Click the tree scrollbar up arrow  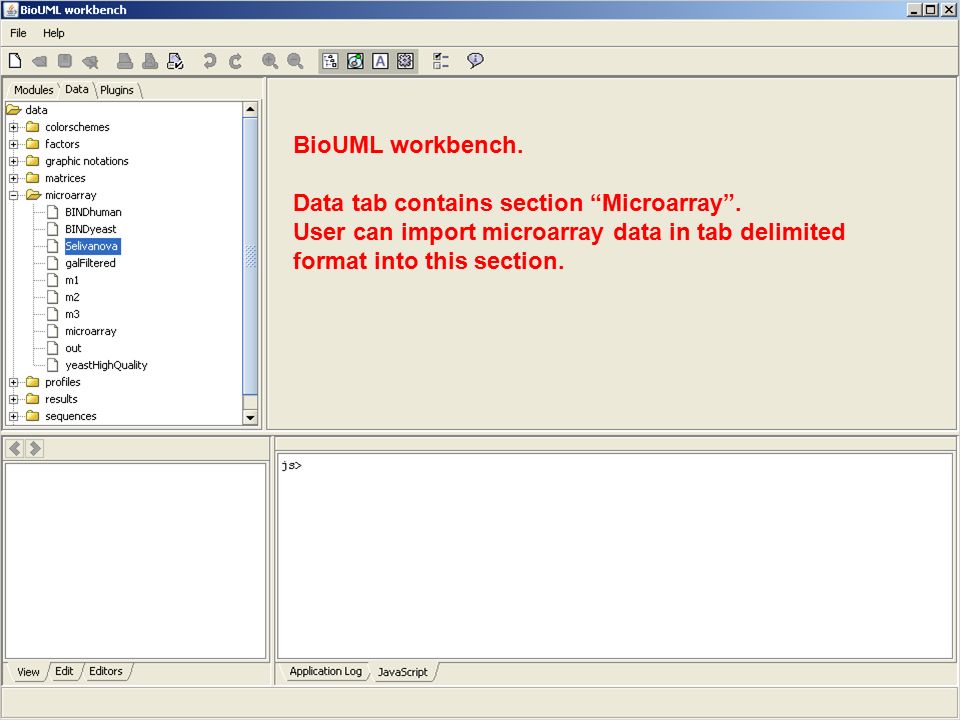tap(250, 110)
